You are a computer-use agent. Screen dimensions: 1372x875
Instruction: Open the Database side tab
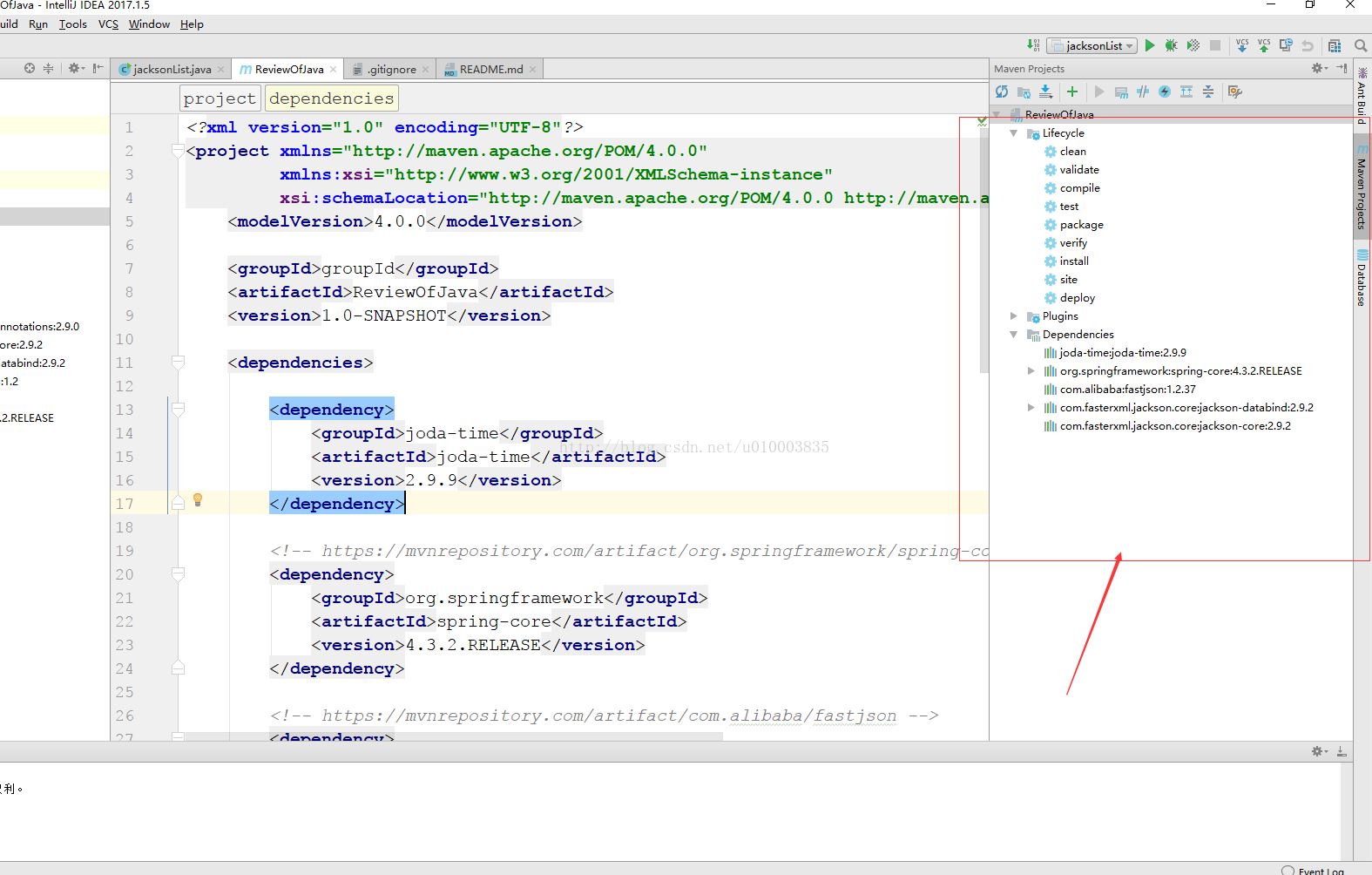[1362, 278]
